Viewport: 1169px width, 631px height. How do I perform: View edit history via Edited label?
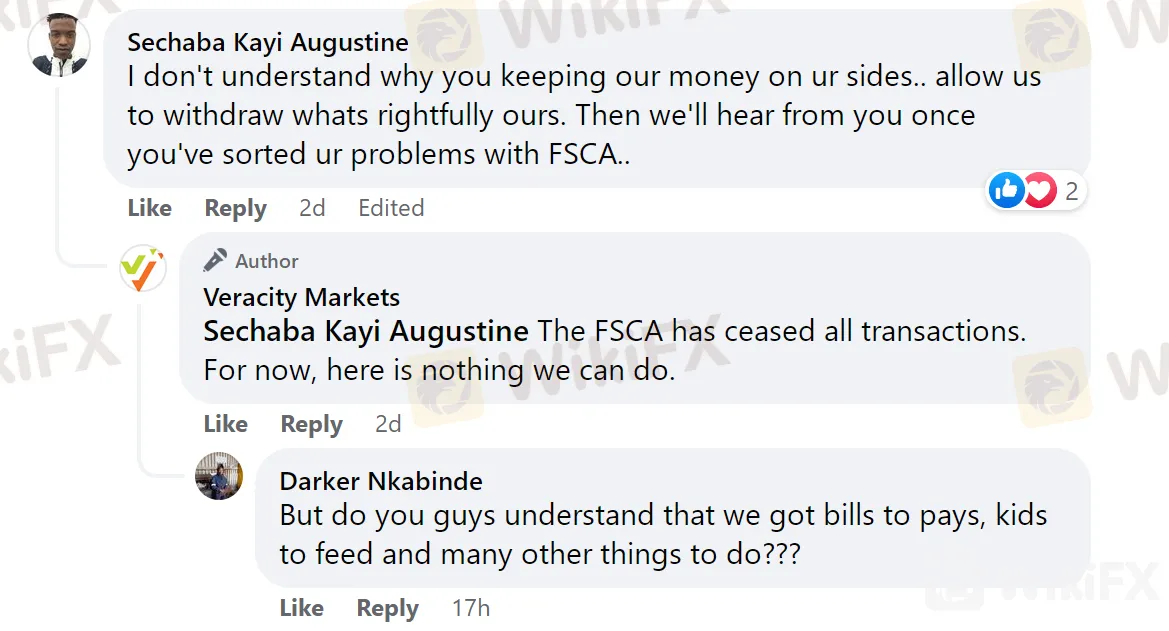[391, 208]
